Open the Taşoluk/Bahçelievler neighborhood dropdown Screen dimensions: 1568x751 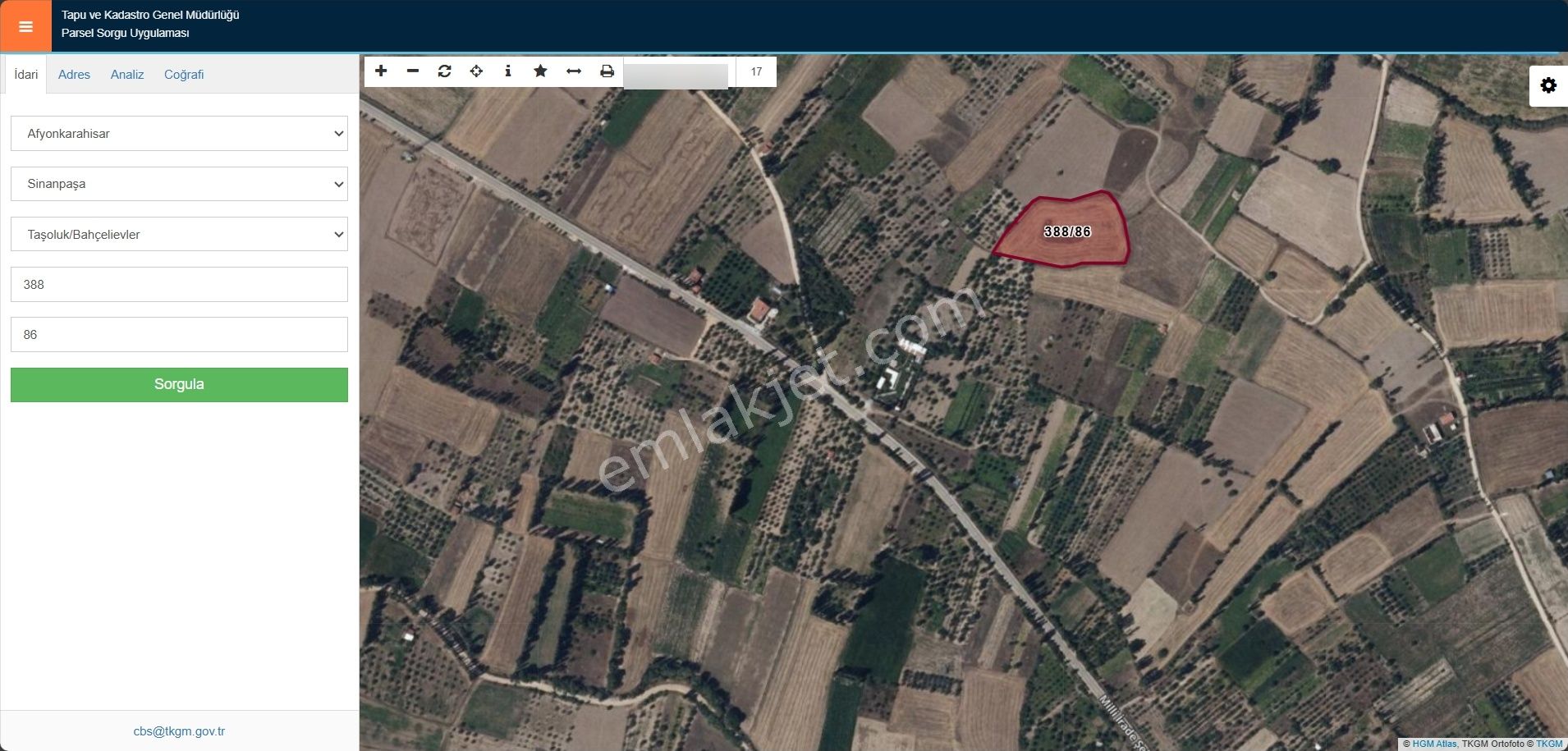click(x=178, y=234)
